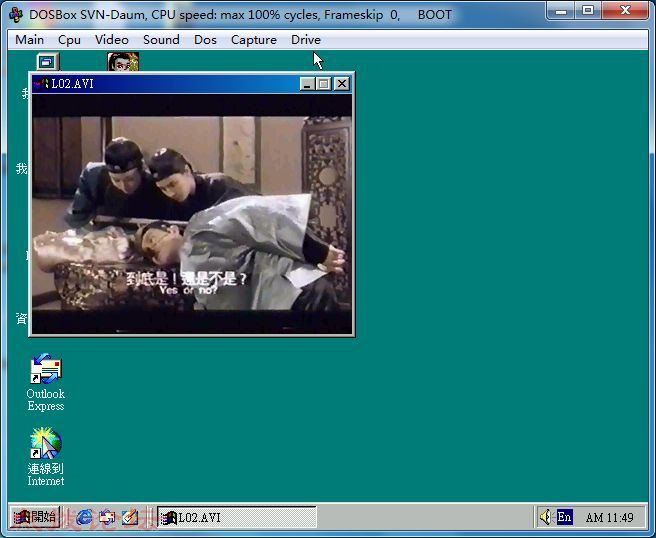
Task: Click the L02.AVI window title bar icon
Action: (41, 84)
